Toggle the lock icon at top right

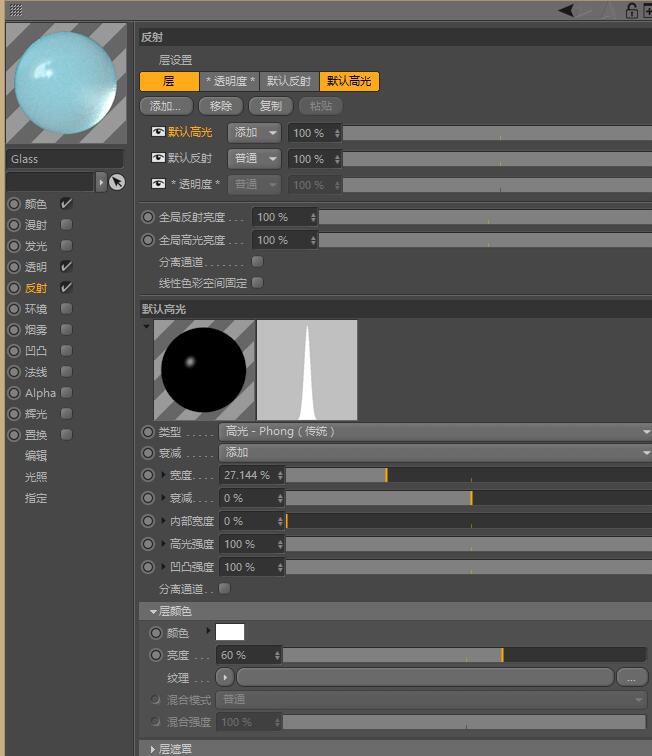[631, 10]
